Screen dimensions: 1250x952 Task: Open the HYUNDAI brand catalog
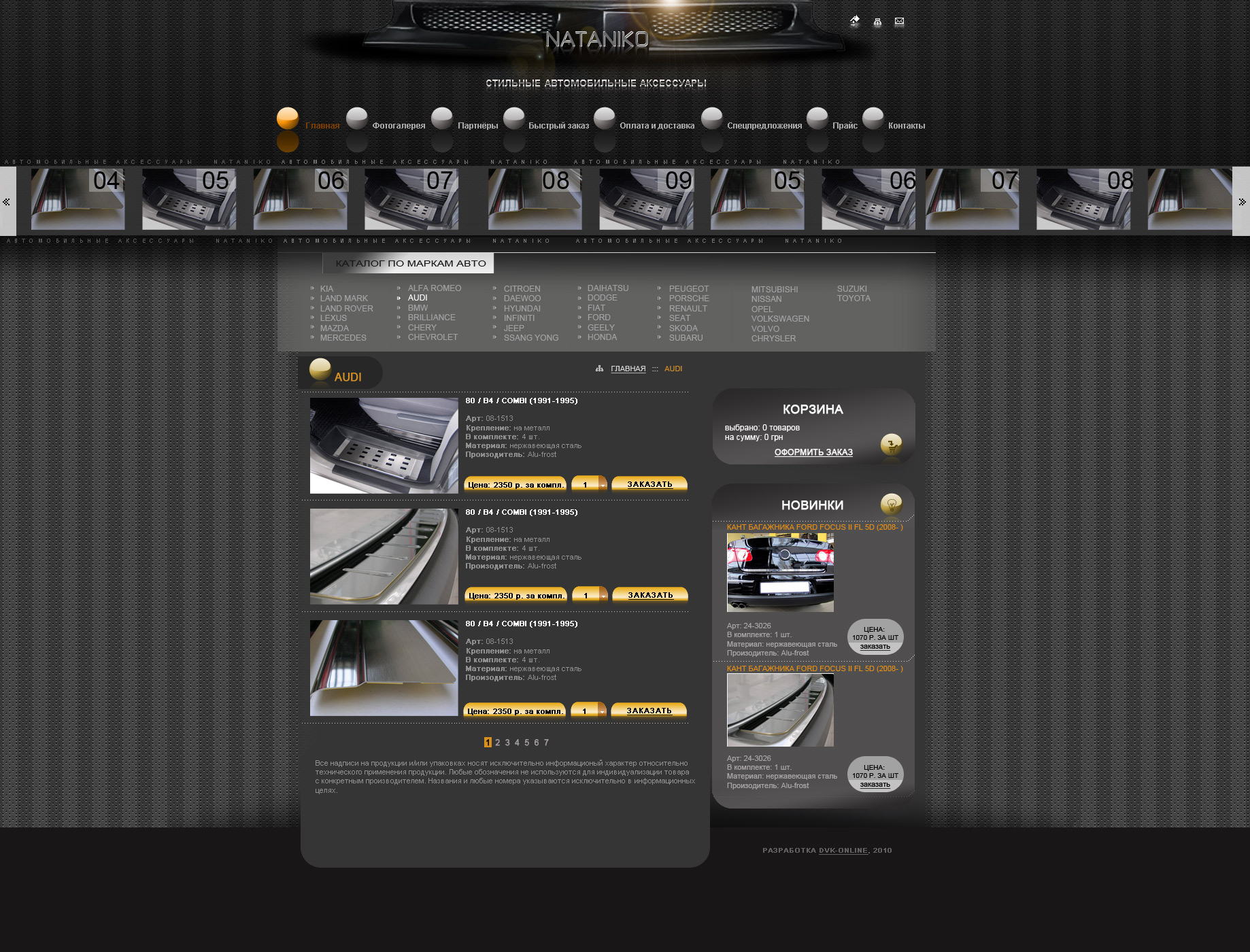point(522,309)
